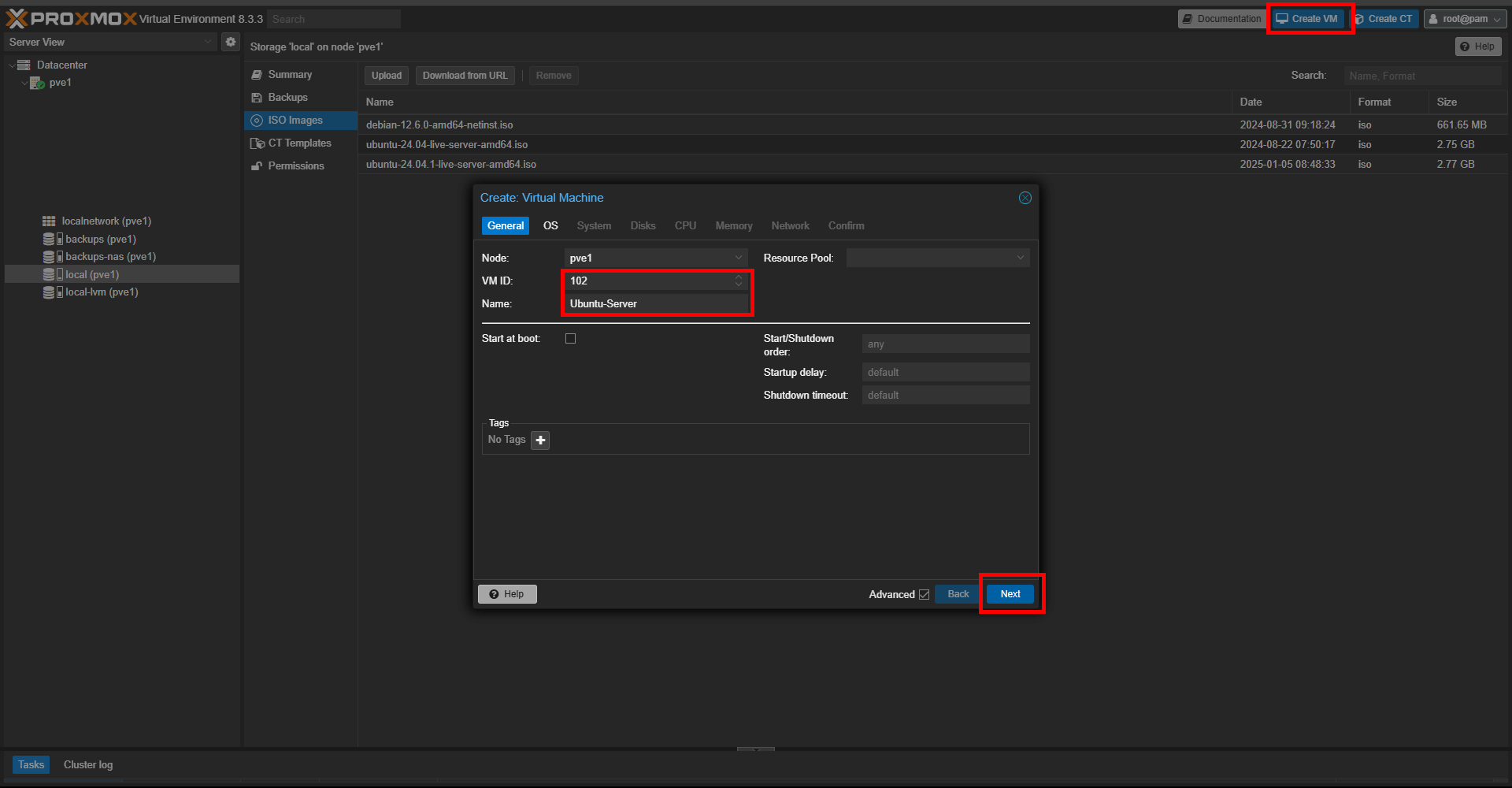This screenshot has width=1512, height=788.
Task: Click the Create VM header button
Action: coord(1307,19)
